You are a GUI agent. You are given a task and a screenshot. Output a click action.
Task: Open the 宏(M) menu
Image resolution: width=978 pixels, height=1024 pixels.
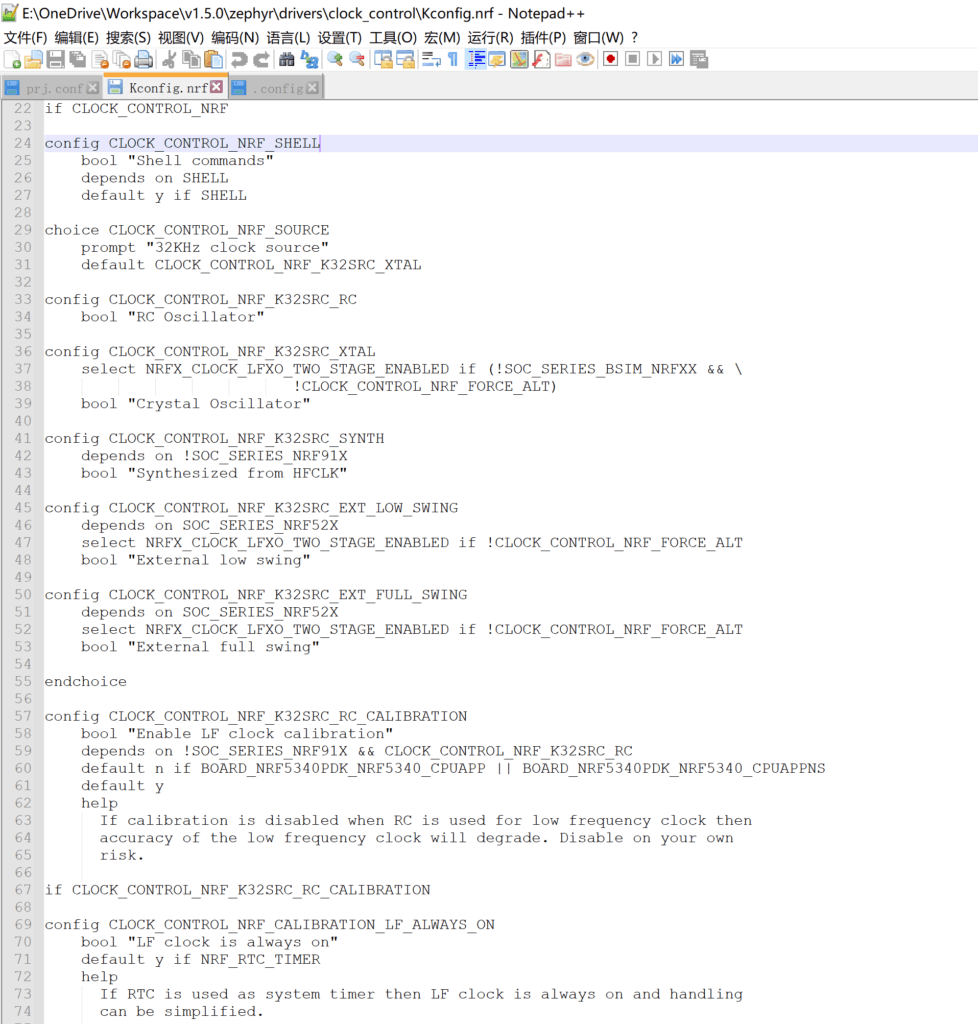442,38
